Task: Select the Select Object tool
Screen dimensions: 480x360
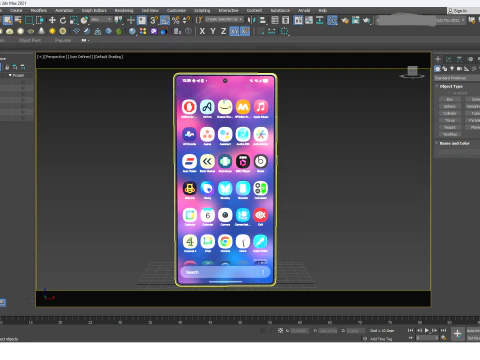Action: pos(7,20)
